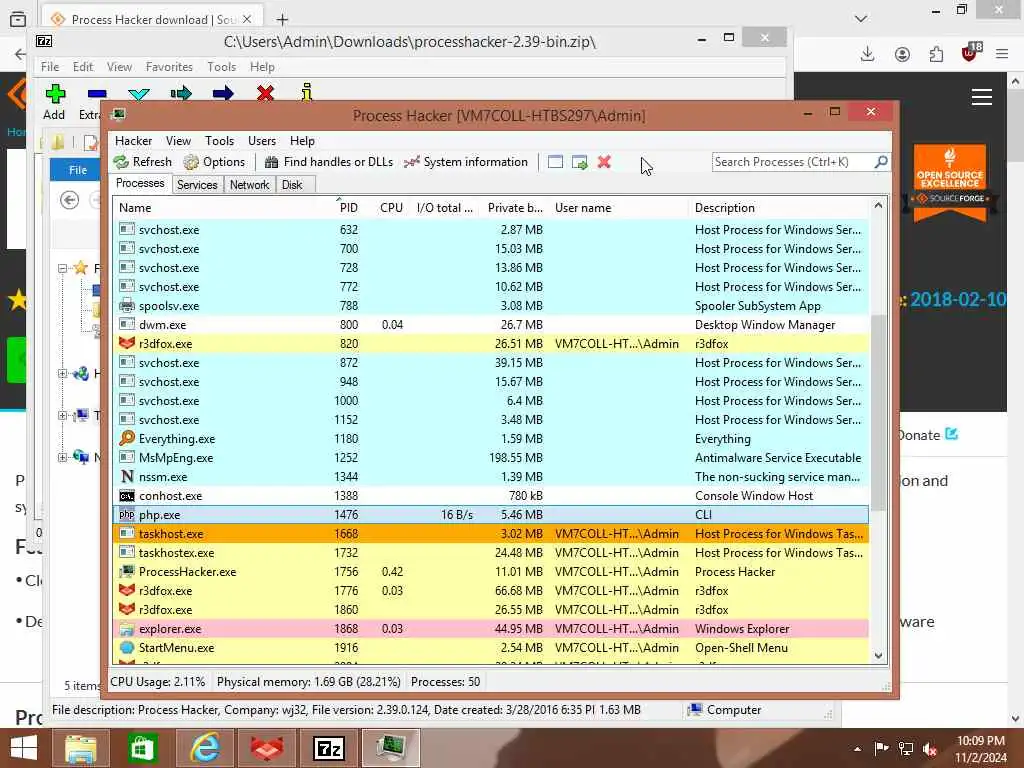Open the Users menu

click(x=262, y=141)
